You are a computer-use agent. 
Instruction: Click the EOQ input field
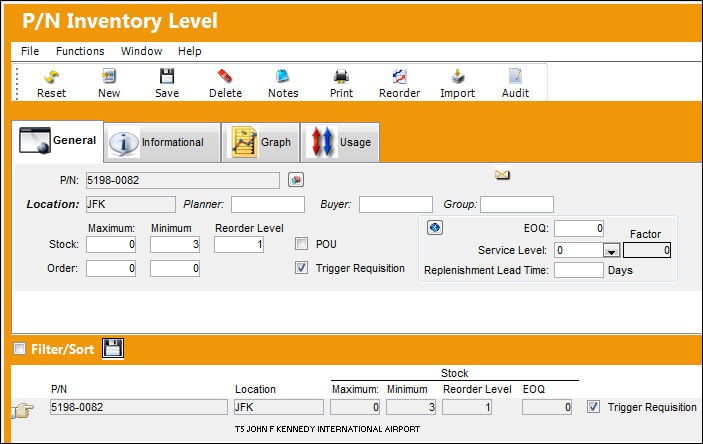tap(579, 228)
